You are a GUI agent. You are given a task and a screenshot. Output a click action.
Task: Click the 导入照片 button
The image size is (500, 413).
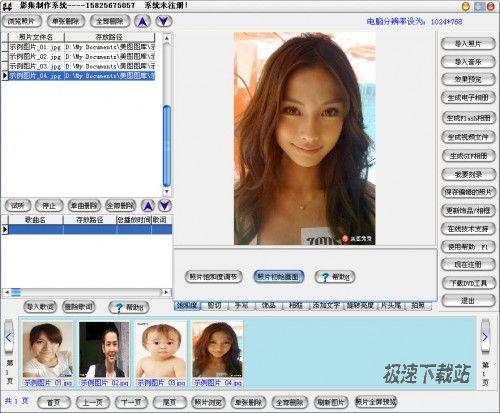coord(468,44)
